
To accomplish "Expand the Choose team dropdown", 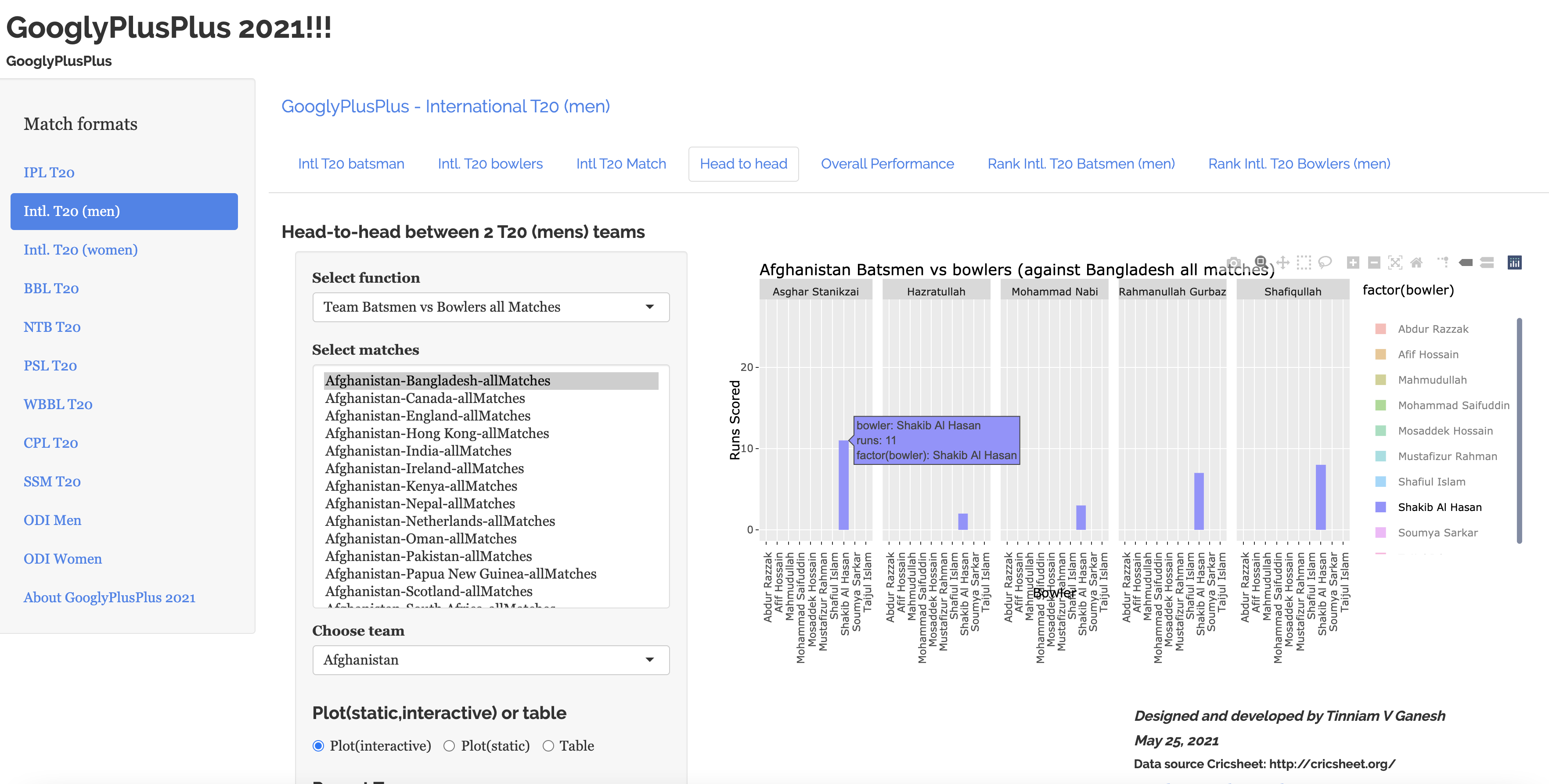I will point(491,660).
